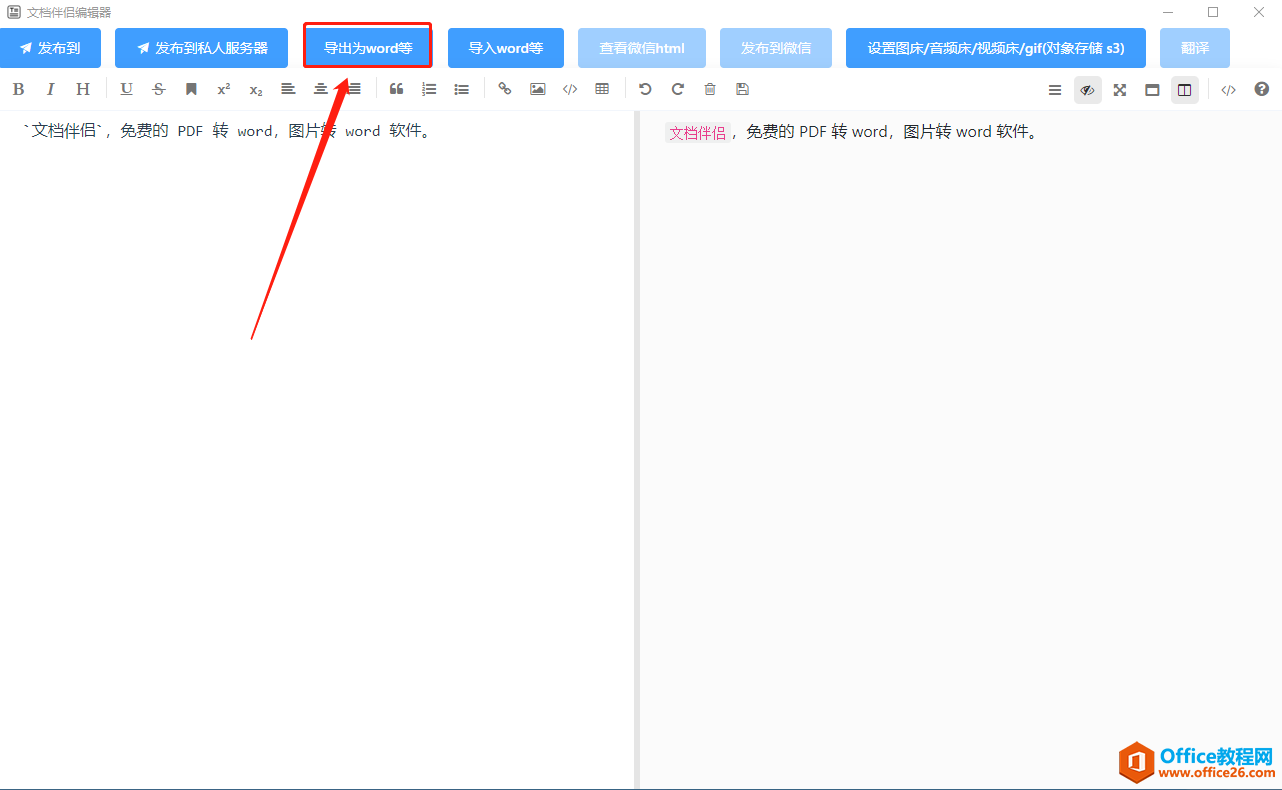Insert a numbered list
The width and height of the screenshot is (1282, 790).
429,89
